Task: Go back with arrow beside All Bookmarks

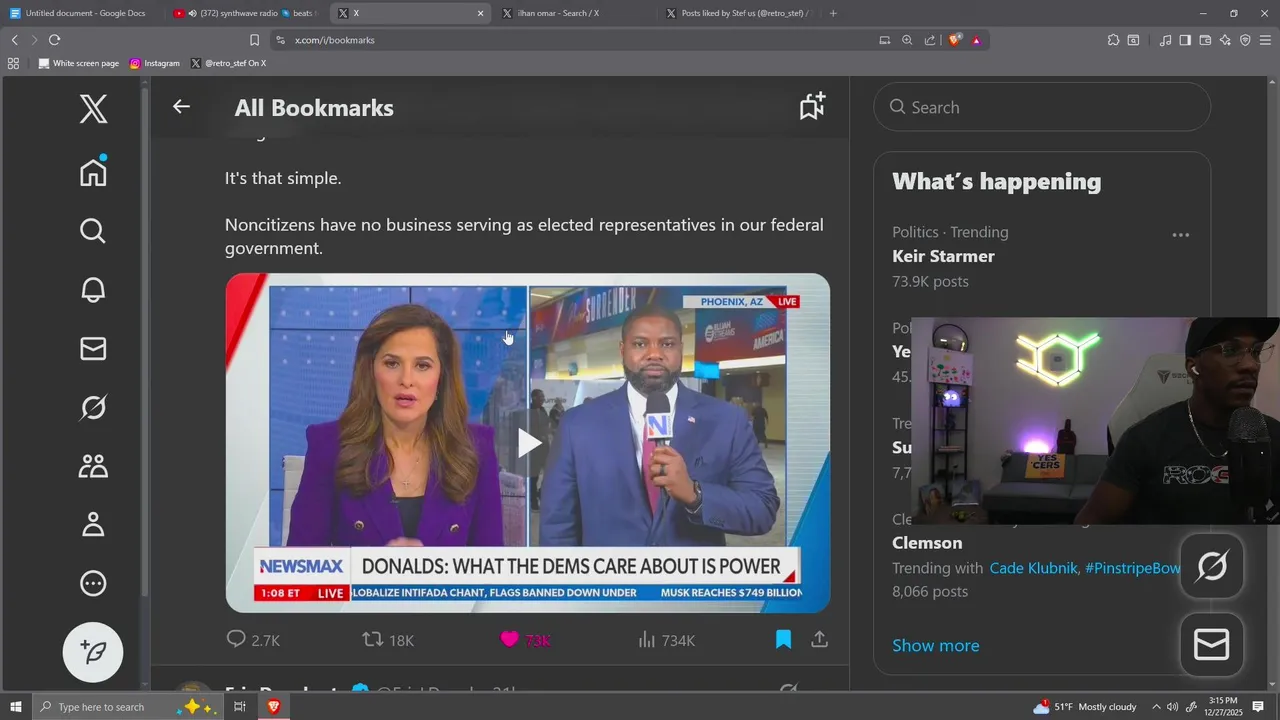Action: click(181, 107)
